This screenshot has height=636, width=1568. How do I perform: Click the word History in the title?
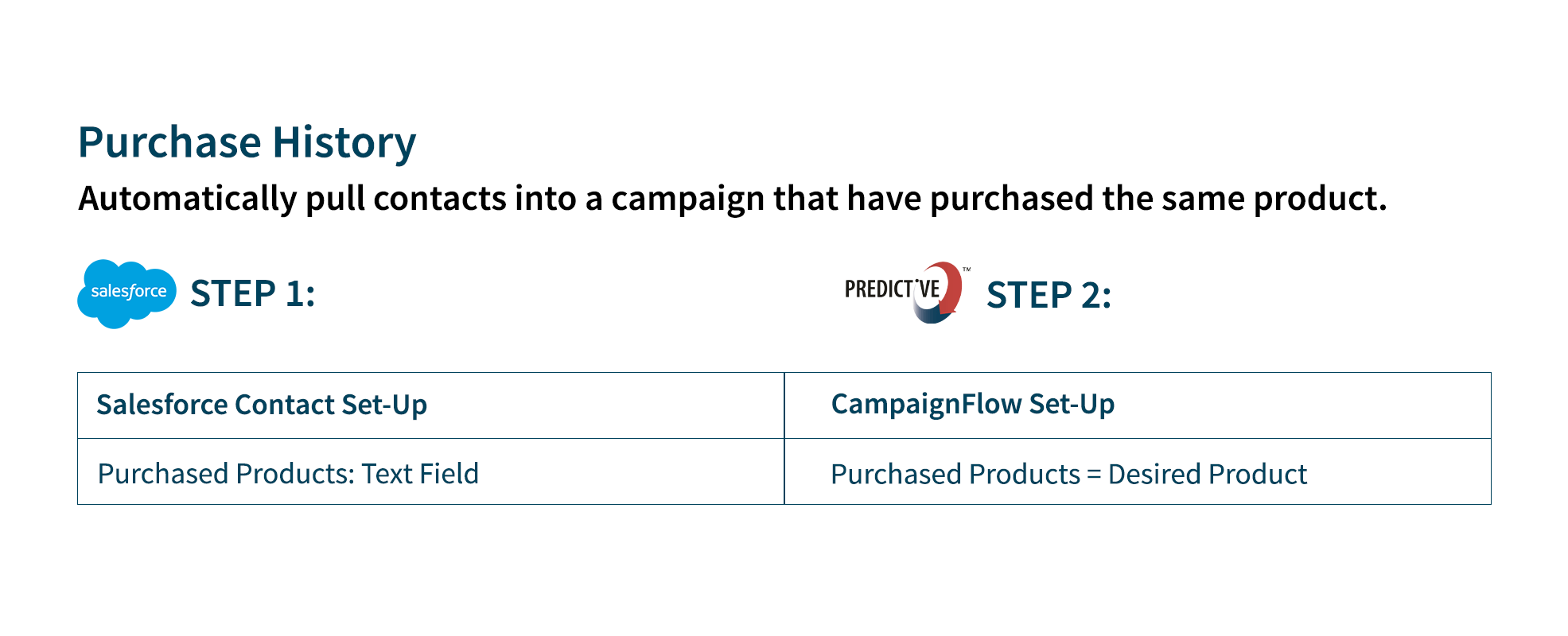344,143
